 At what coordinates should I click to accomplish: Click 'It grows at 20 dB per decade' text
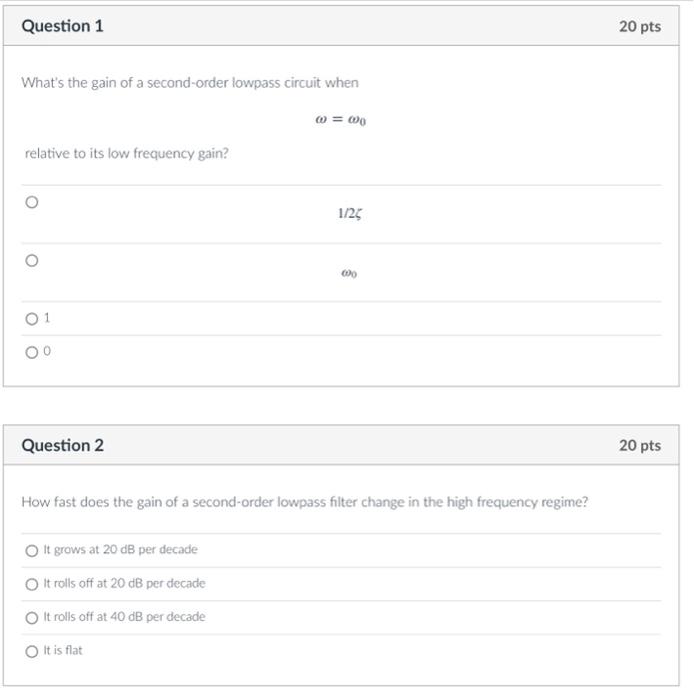(x=121, y=550)
